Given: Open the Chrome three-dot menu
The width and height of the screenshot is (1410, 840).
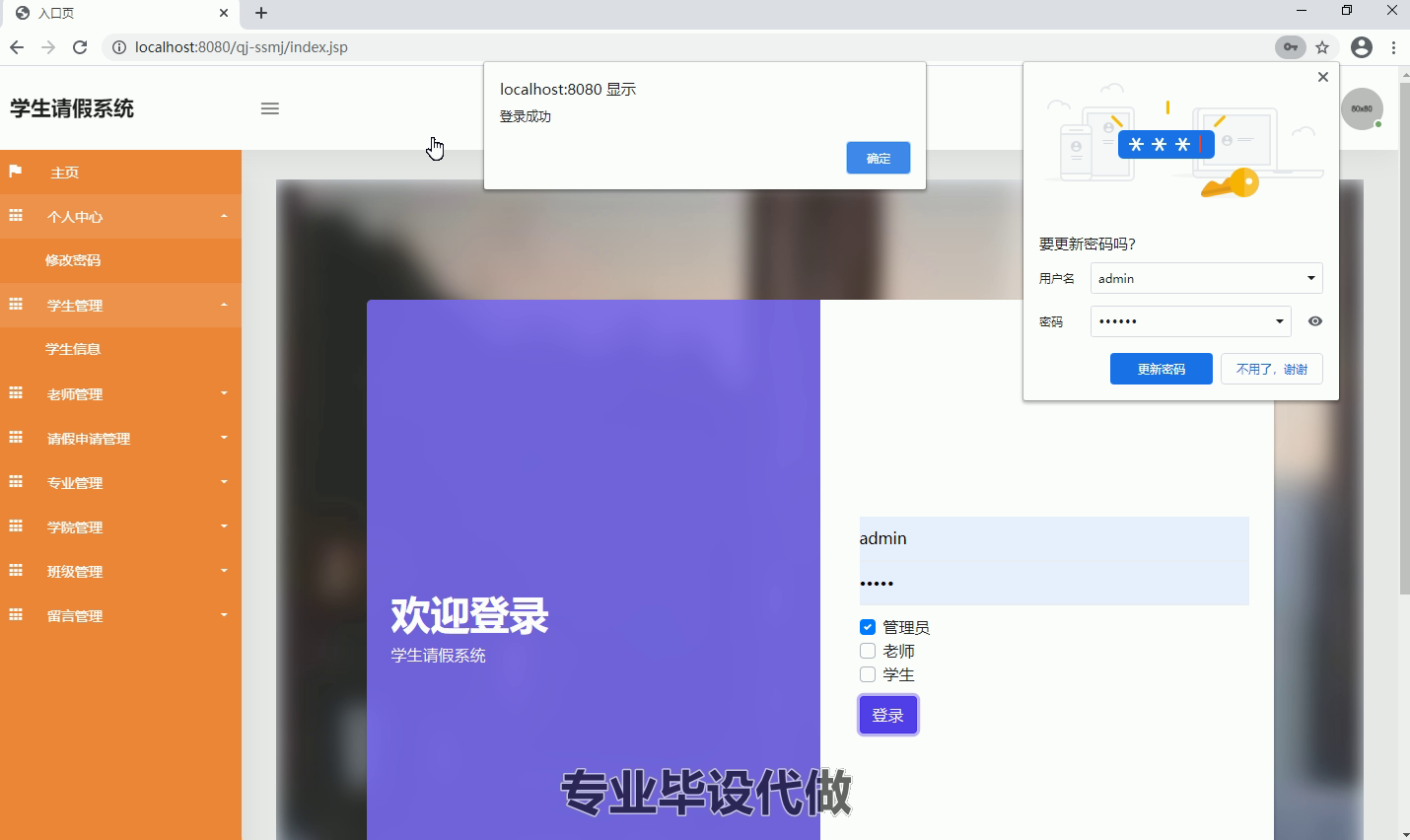Looking at the screenshot, I should pyautogui.click(x=1393, y=47).
